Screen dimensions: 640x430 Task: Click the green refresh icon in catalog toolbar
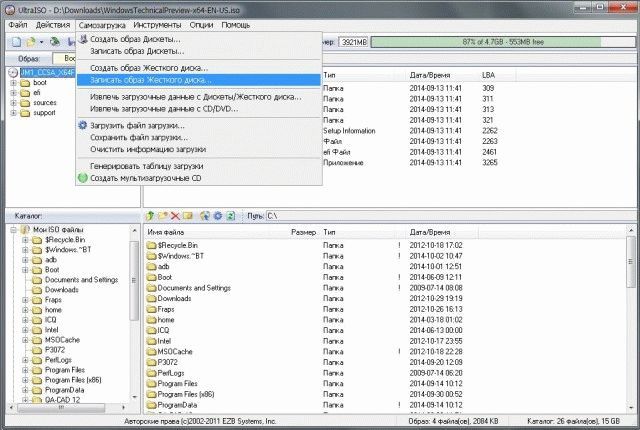click(x=231, y=216)
